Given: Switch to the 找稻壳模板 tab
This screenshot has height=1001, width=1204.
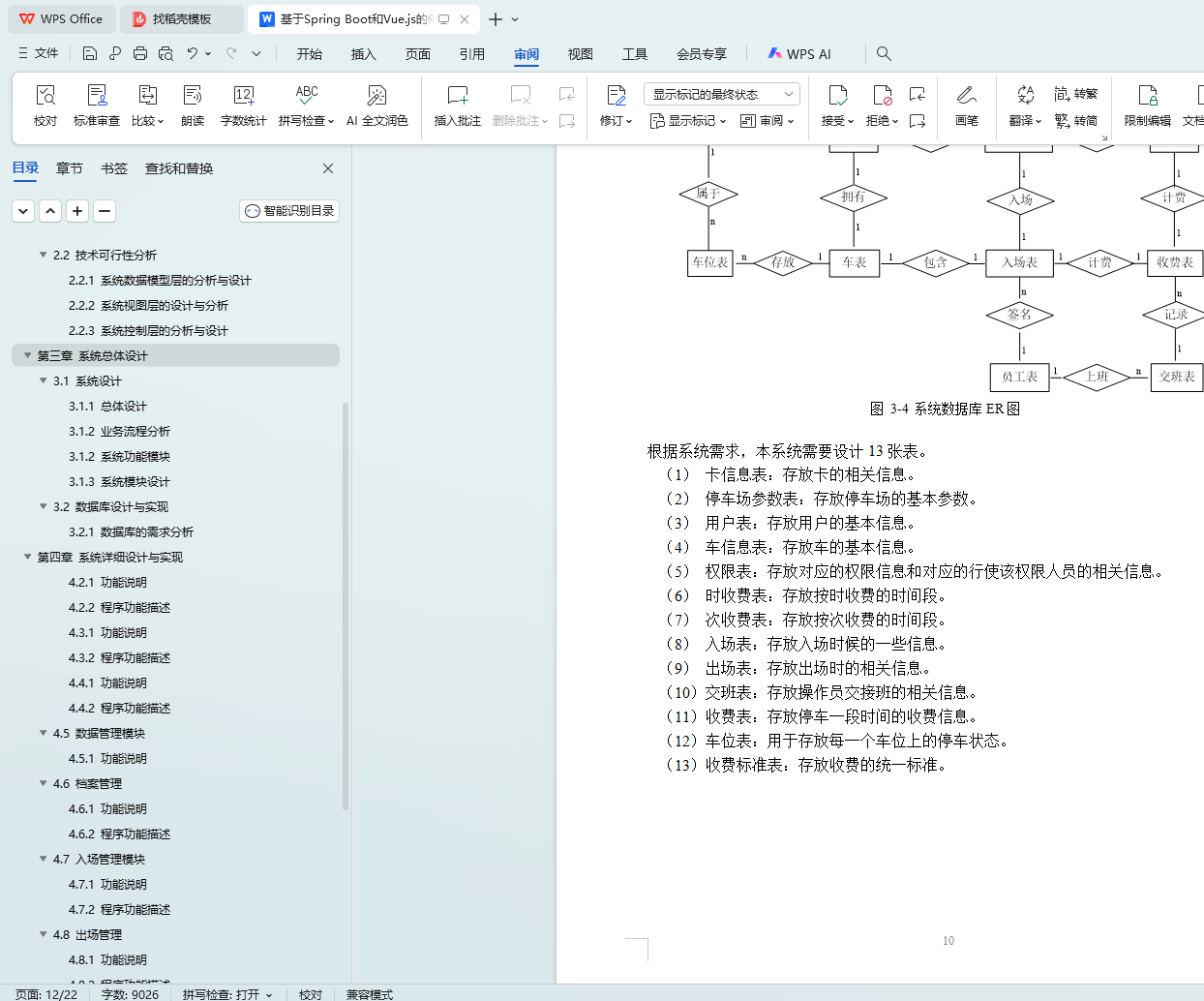Looking at the screenshot, I should pos(183,18).
